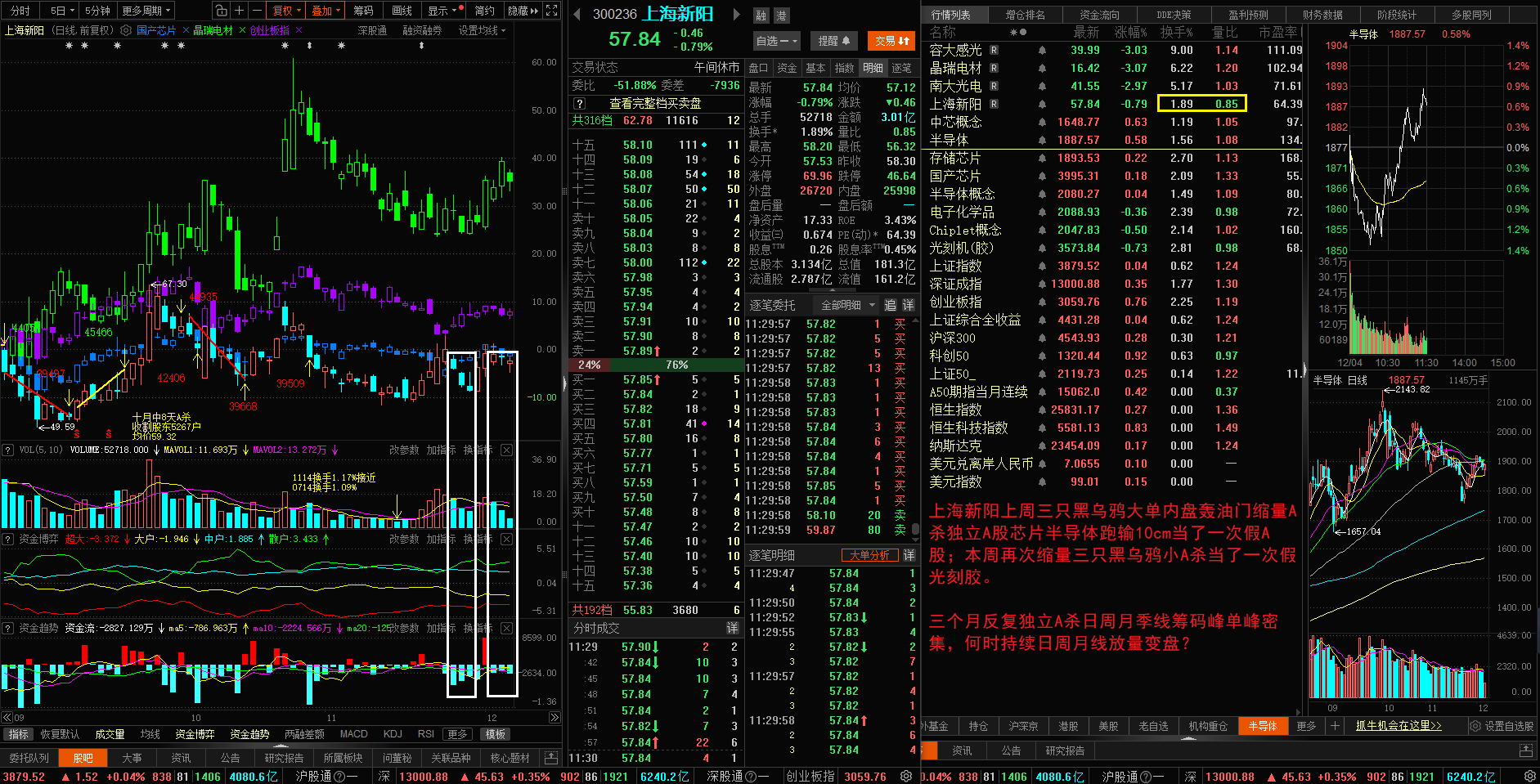The height and width of the screenshot is (784, 1540).
Task: Expand 更多 indicators next to RSI
Action: 457,734
